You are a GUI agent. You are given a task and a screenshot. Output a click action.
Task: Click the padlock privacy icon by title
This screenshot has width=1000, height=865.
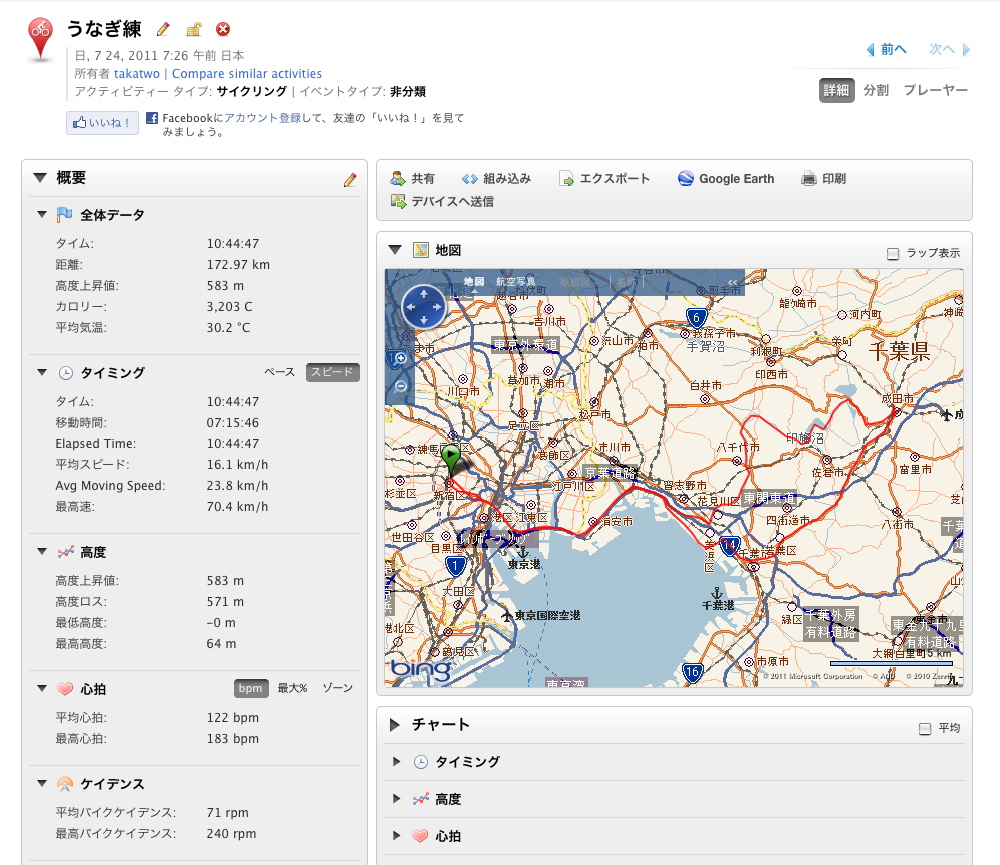194,29
